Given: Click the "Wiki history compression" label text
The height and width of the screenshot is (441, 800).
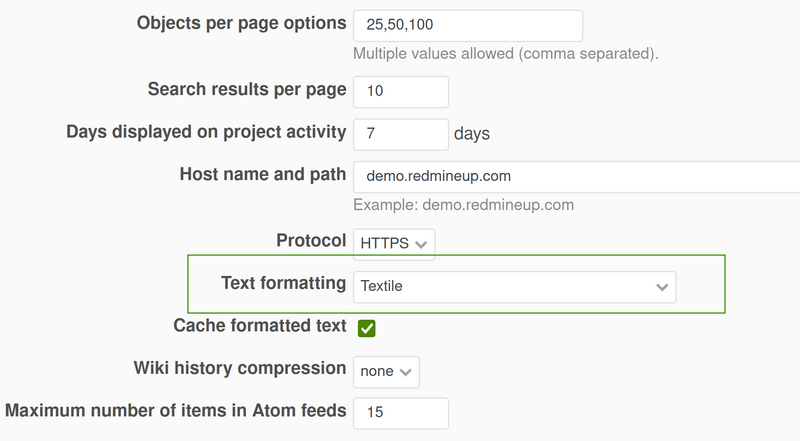Looking at the screenshot, I should [x=240, y=368].
